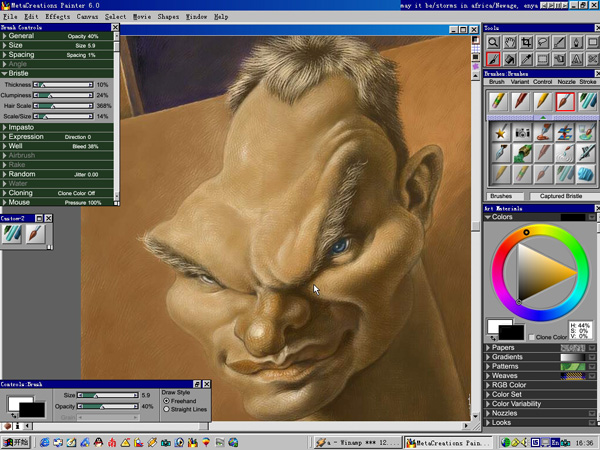Open the Effects menu

tap(57, 17)
